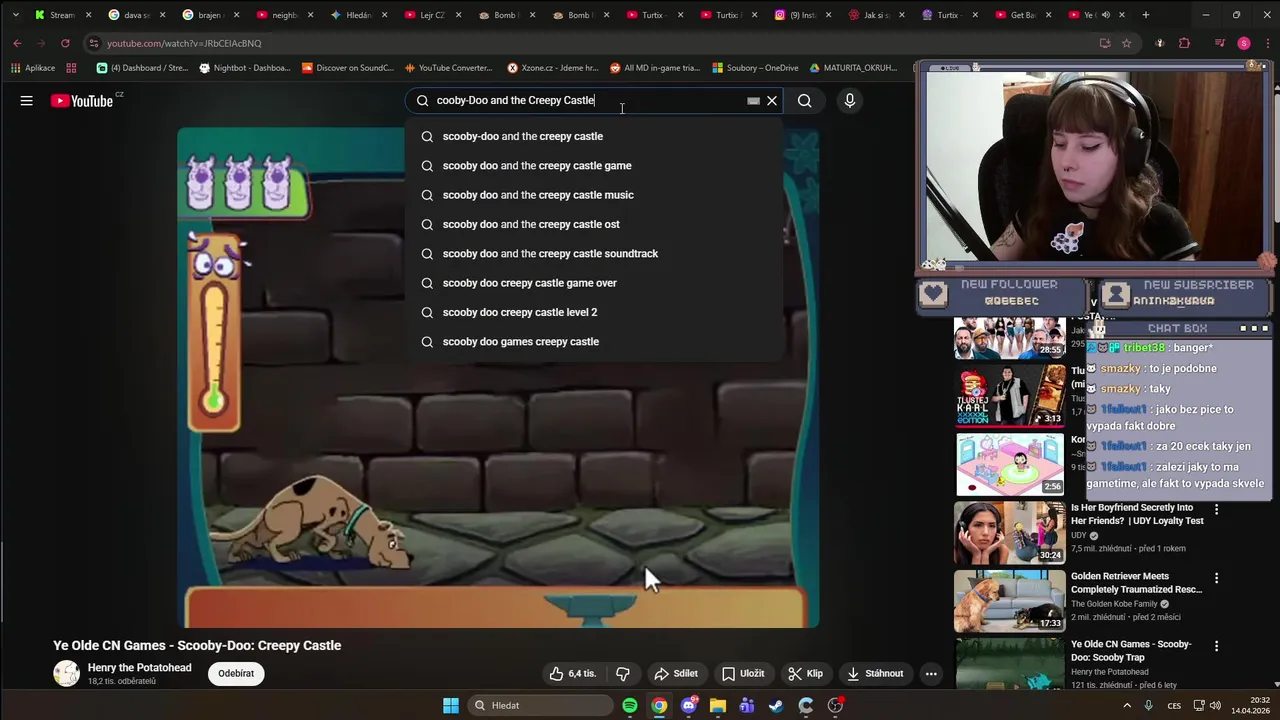Download video via Stáhnout button

point(875,673)
